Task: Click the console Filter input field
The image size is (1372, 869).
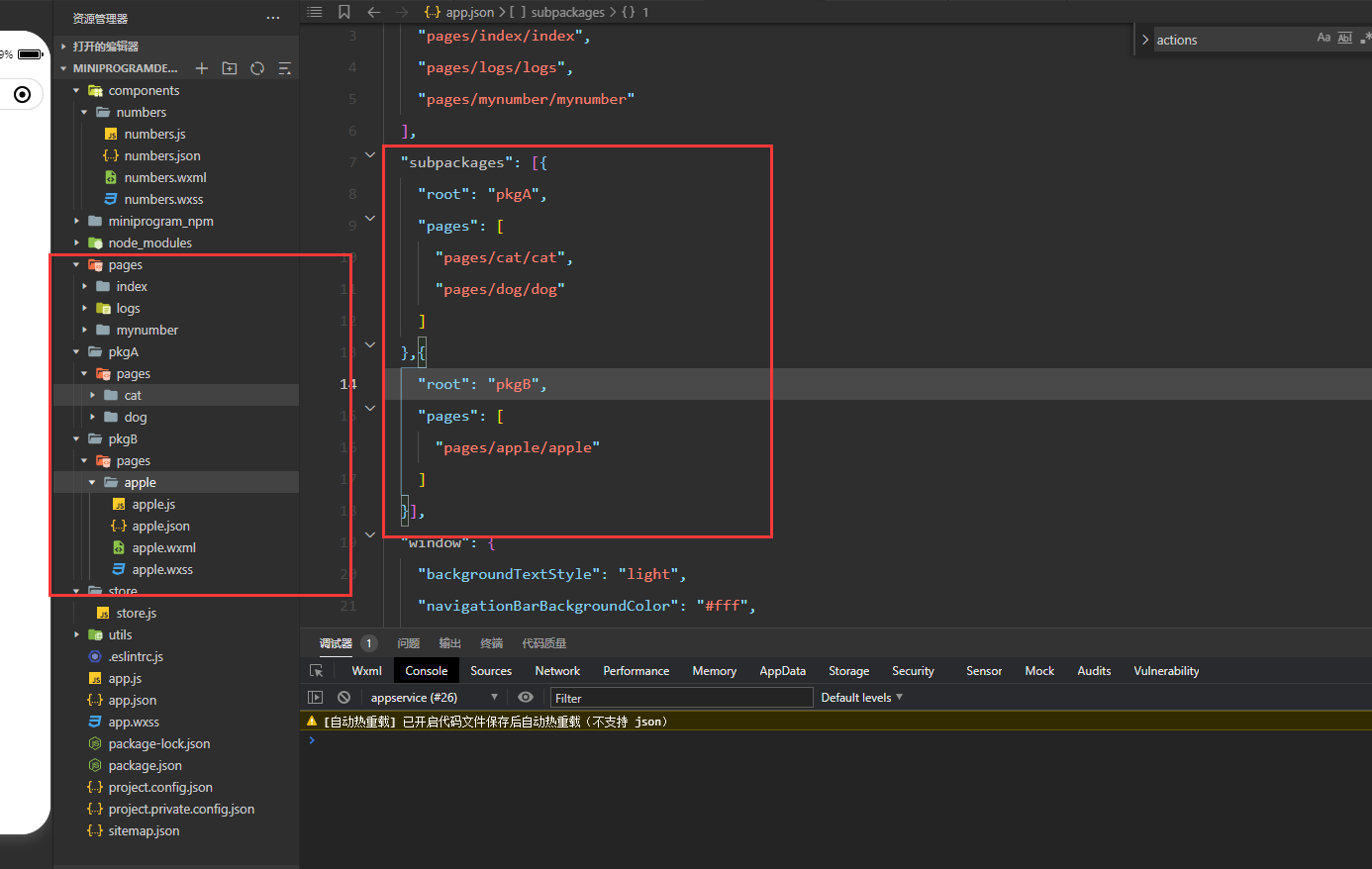Action: [681, 698]
